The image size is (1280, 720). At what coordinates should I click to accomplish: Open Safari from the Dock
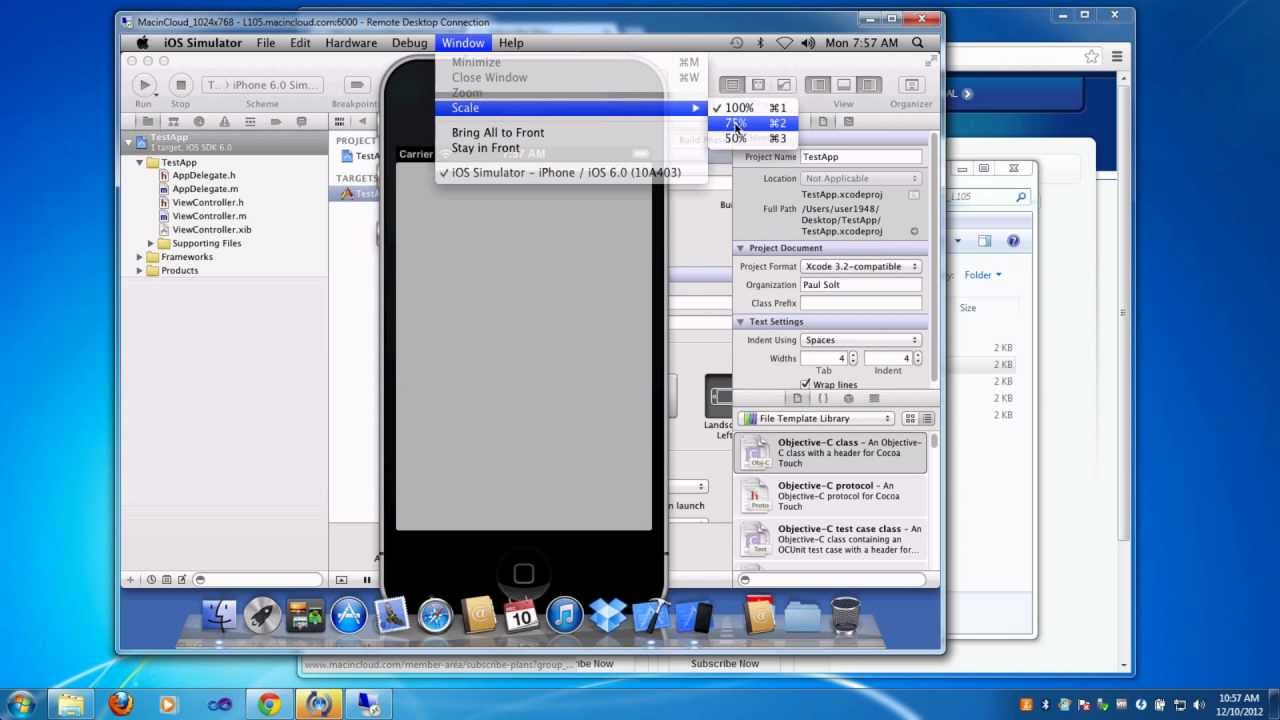tap(435, 616)
